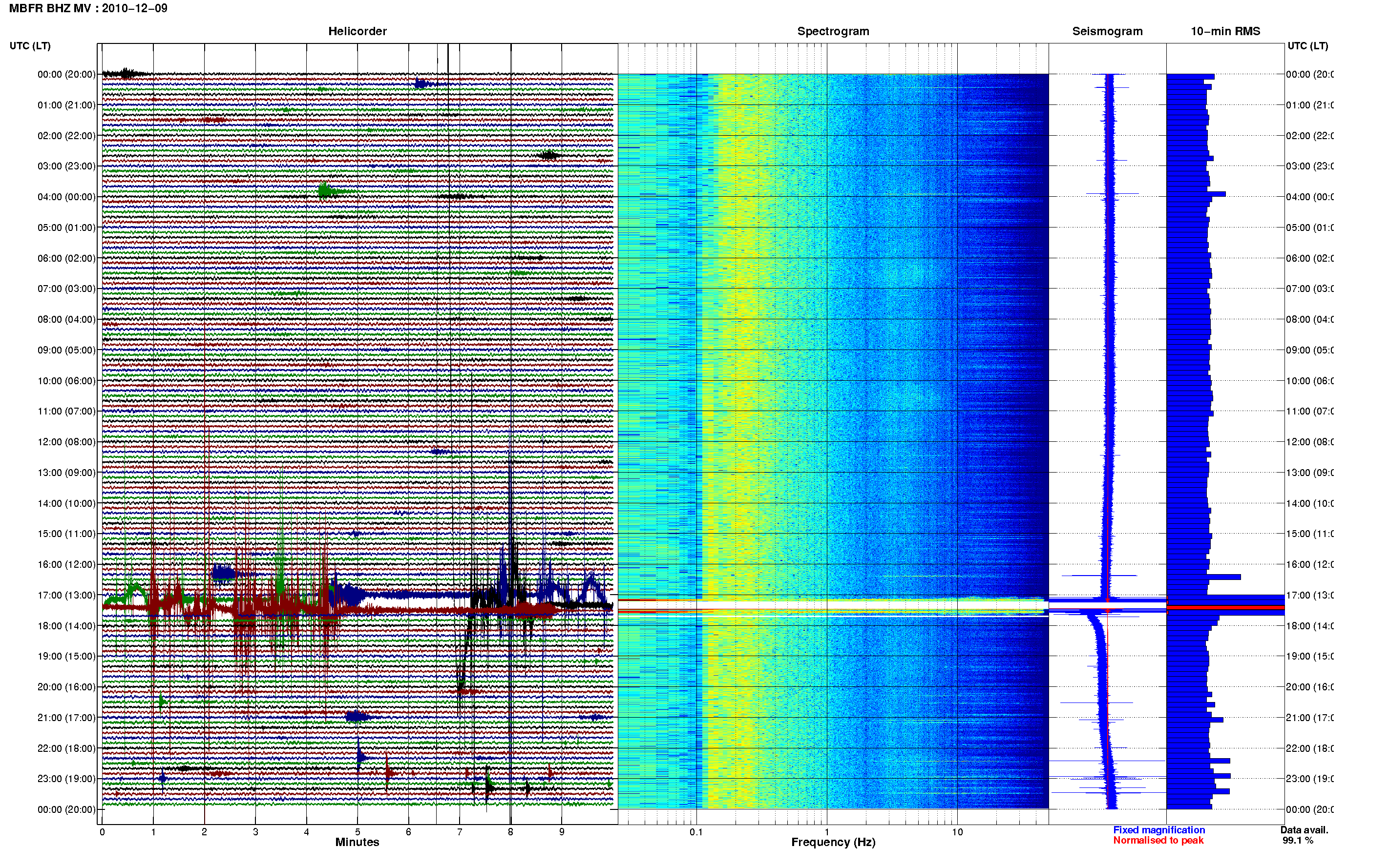Click the 'Data avail.' label
The height and width of the screenshot is (868, 1389).
pos(1304,830)
